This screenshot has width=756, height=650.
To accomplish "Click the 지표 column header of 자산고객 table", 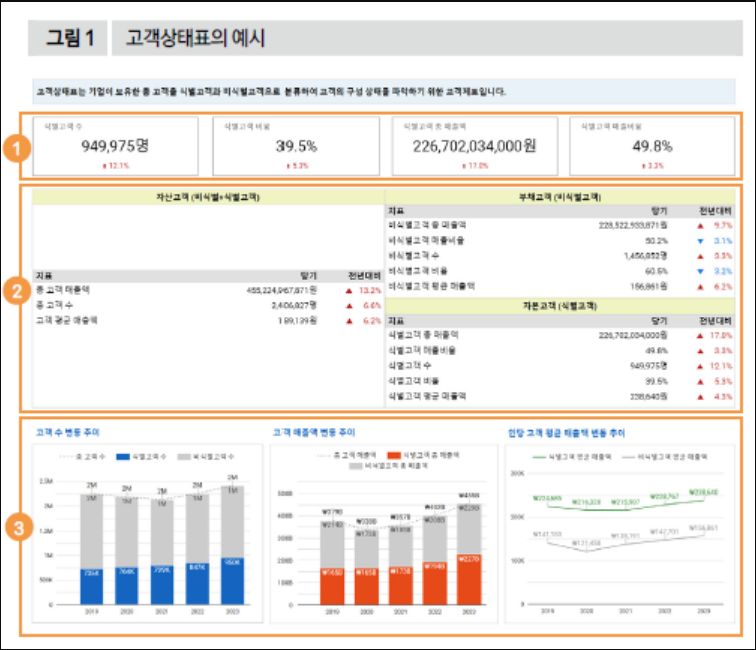I will 44,276.
